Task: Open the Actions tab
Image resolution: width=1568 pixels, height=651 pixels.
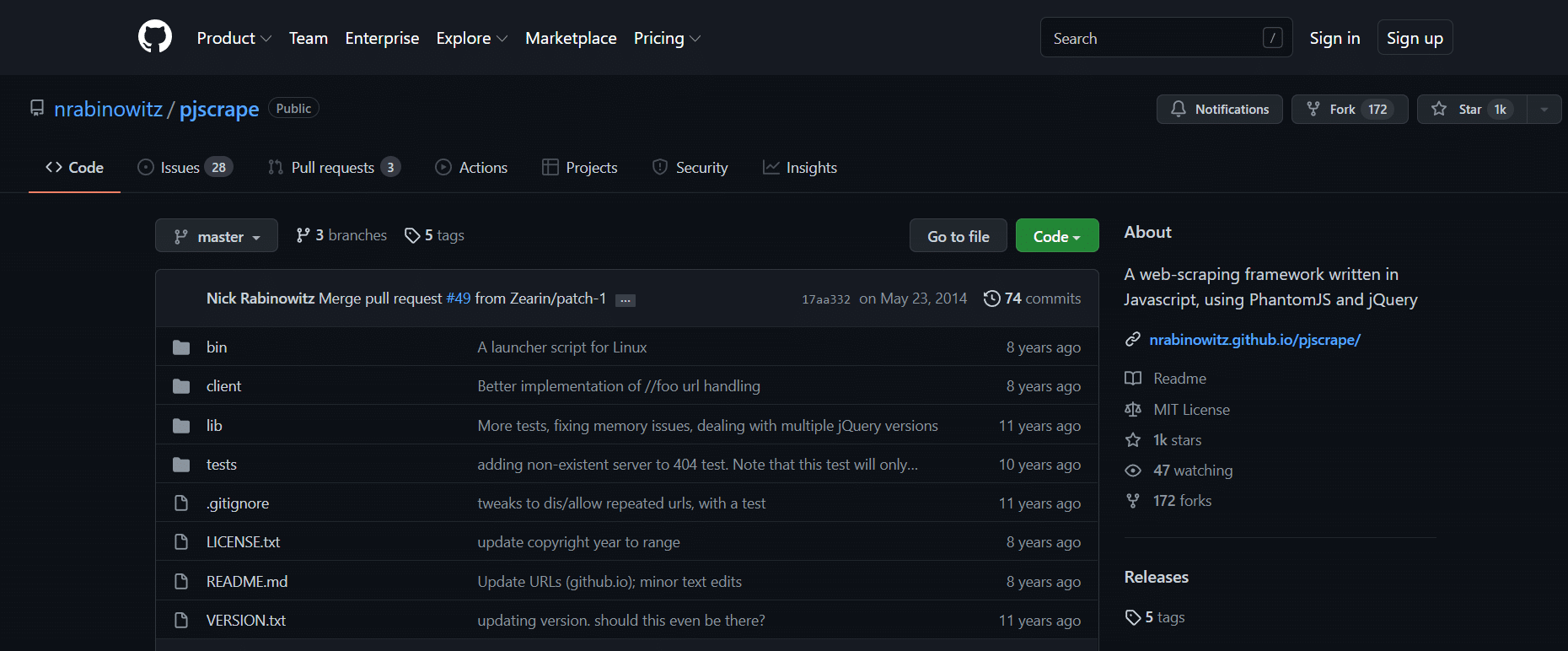Action: (471, 168)
